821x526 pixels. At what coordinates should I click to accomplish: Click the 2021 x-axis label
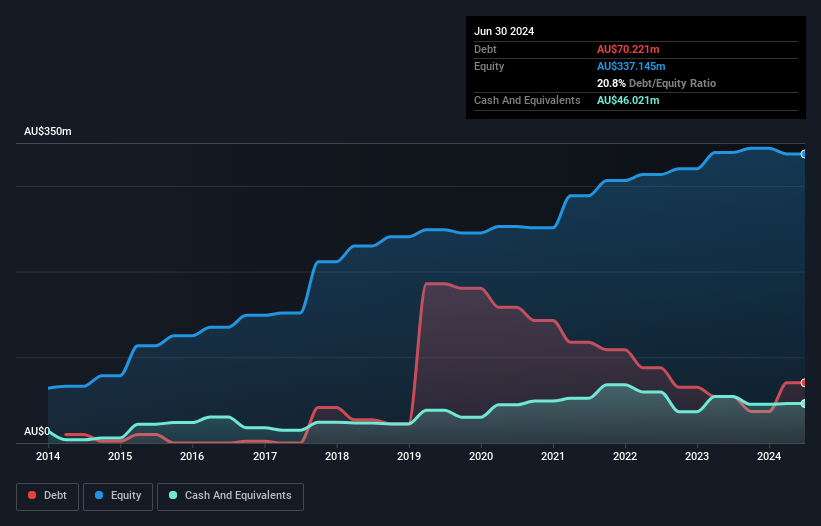click(553, 456)
